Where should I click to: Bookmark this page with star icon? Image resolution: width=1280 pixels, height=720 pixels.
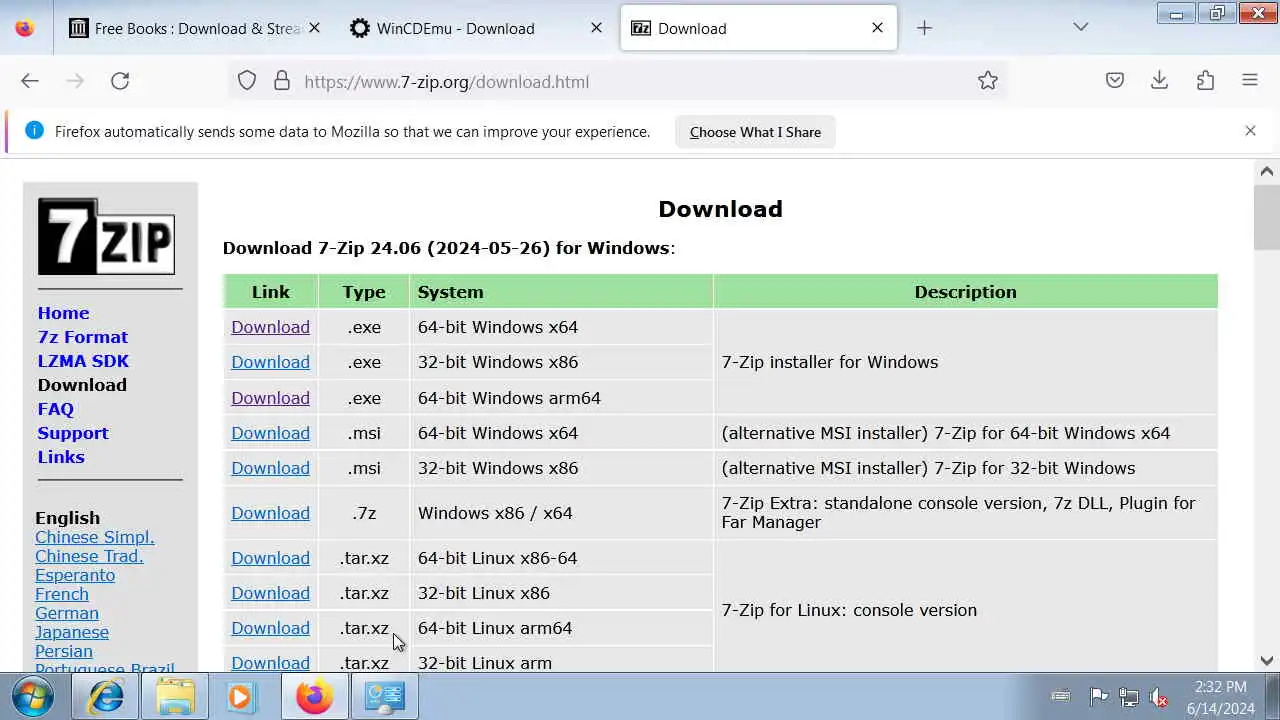(988, 81)
